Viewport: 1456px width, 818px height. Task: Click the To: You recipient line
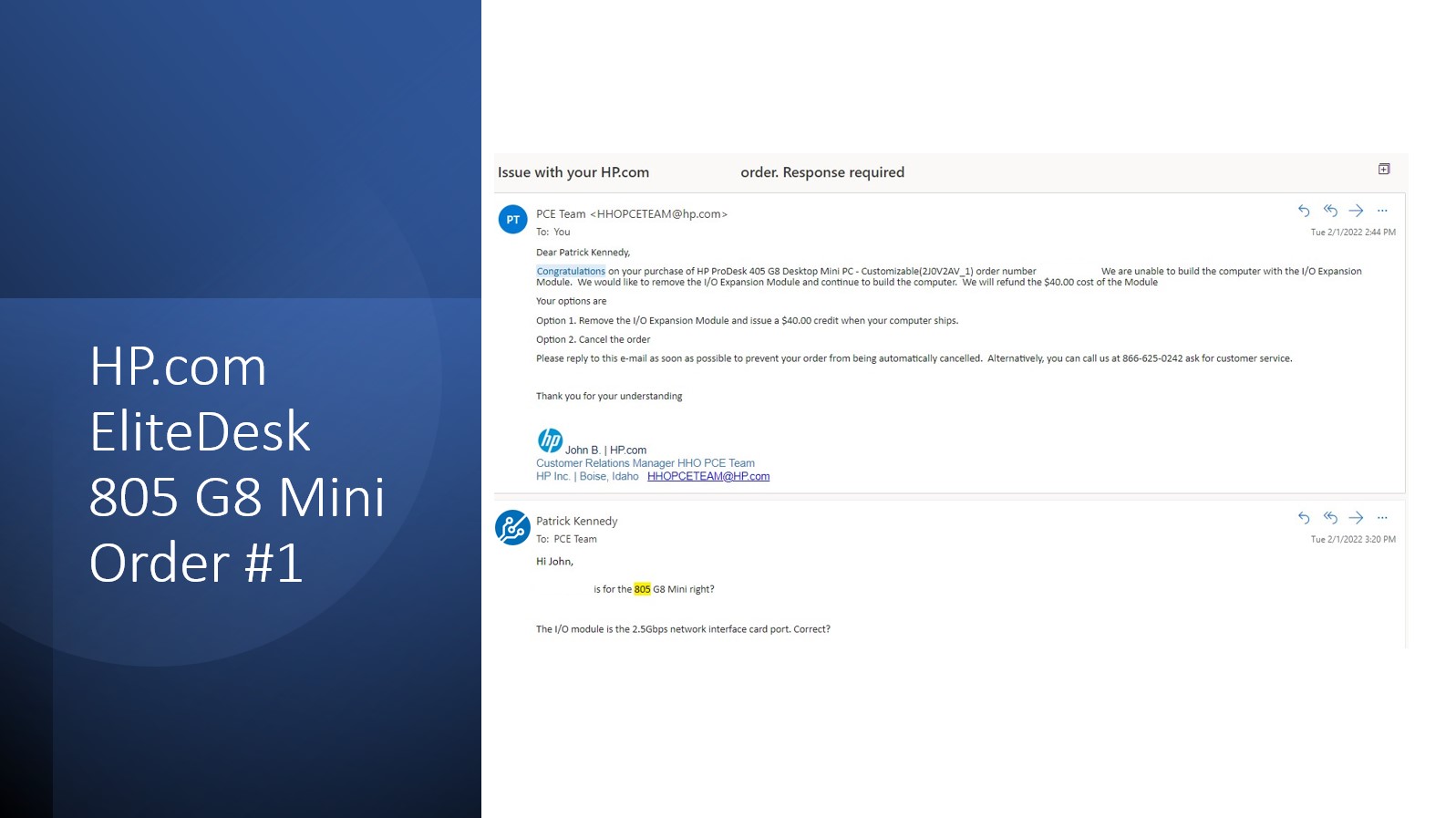tap(553, 233)
